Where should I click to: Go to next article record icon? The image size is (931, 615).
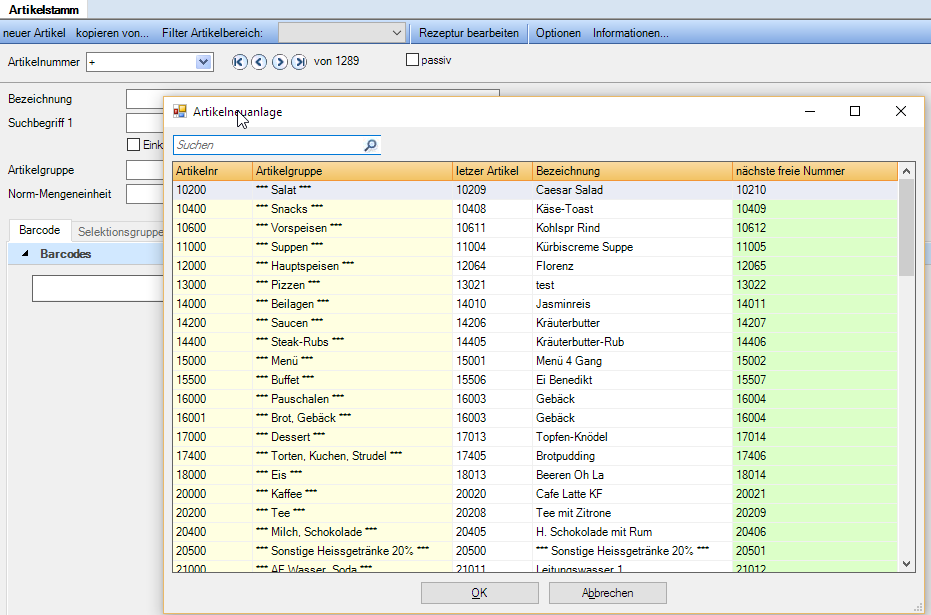(x=279, y=62)
